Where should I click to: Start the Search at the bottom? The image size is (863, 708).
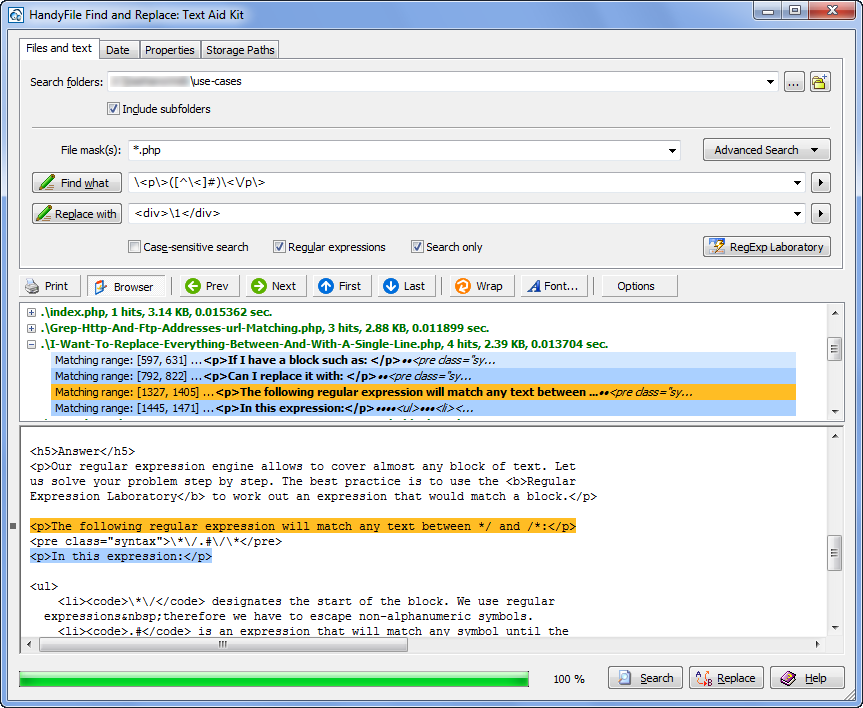pyautogui.click(x=645, y=678)
